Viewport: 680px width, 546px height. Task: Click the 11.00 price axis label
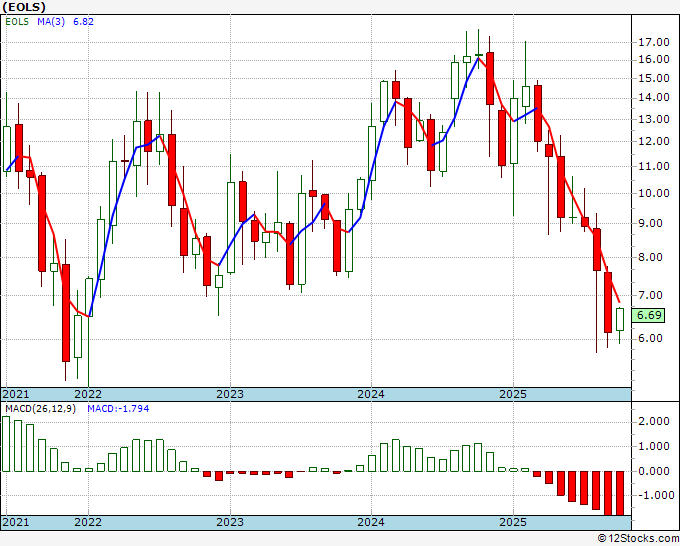pos(654,166)
